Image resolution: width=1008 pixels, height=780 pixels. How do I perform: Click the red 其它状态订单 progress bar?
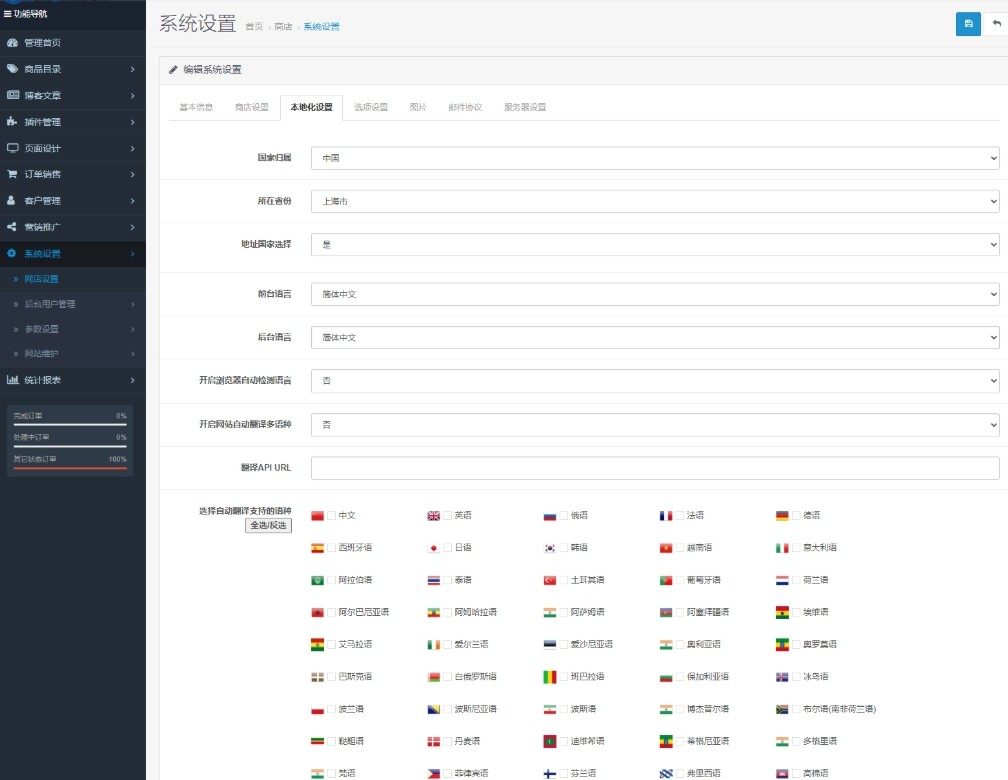pos(70,468)
